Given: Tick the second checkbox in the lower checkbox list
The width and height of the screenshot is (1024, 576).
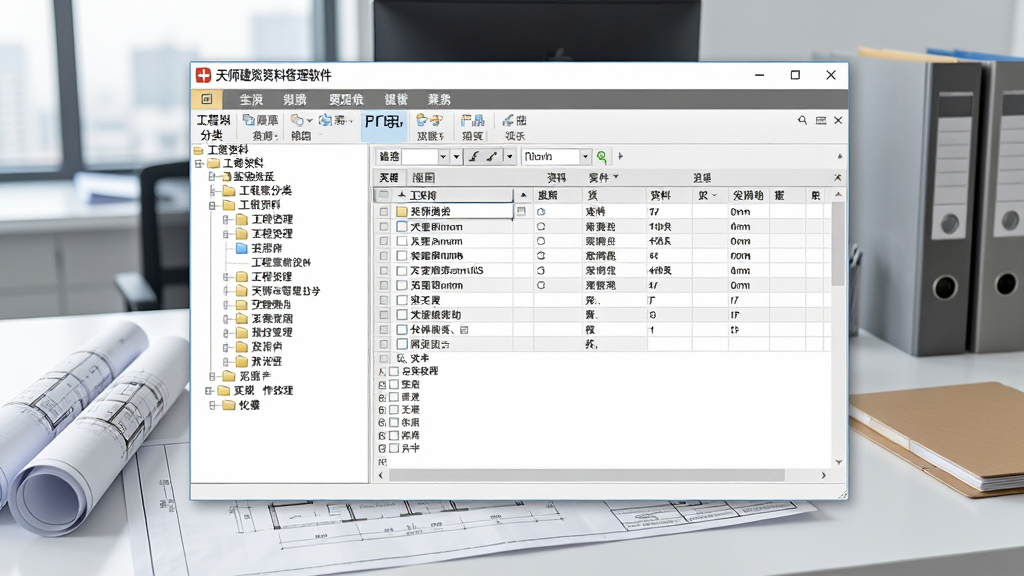Looking at the screenshot, I should point(394,384).
